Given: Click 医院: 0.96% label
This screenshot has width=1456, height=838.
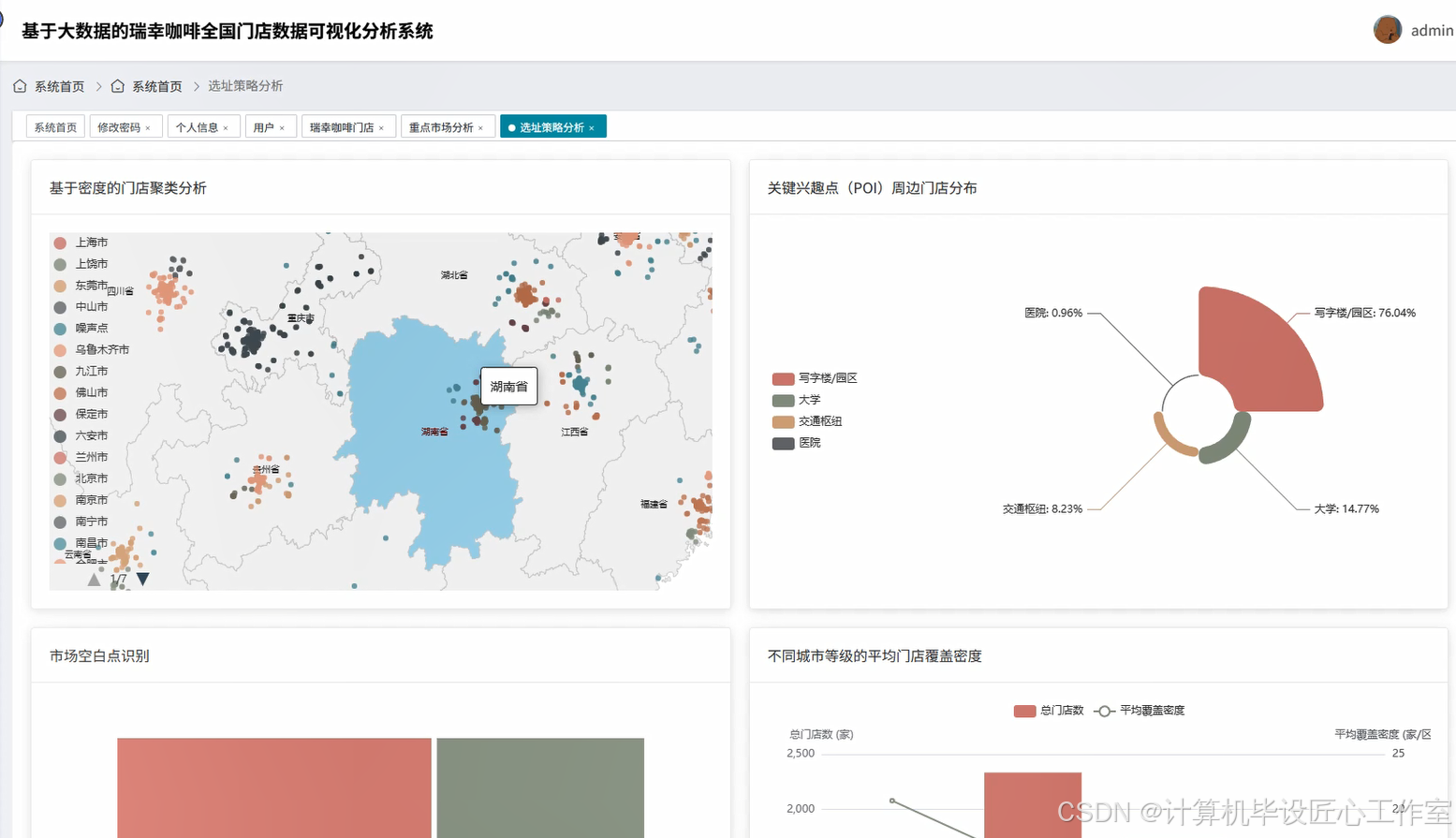Looking at the screenshot, I should tap(1053, 313).
